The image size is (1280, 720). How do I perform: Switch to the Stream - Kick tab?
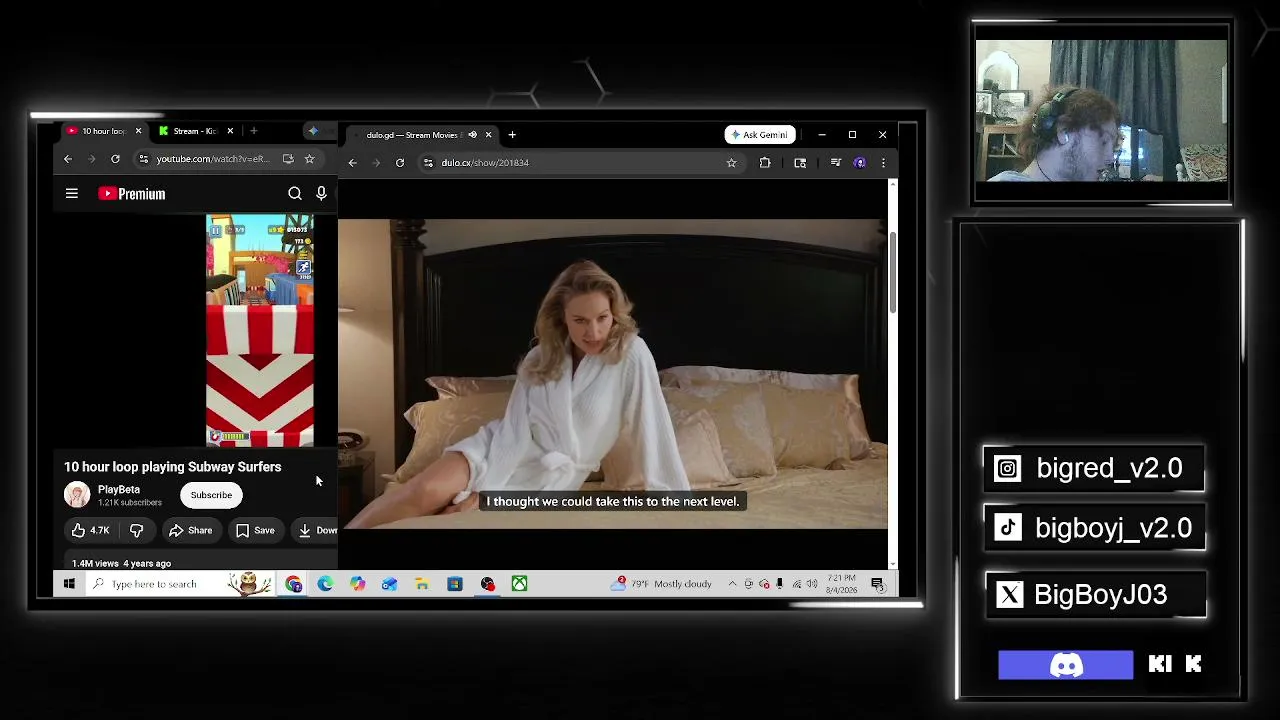pyautogui.click(x=194, y=131)
